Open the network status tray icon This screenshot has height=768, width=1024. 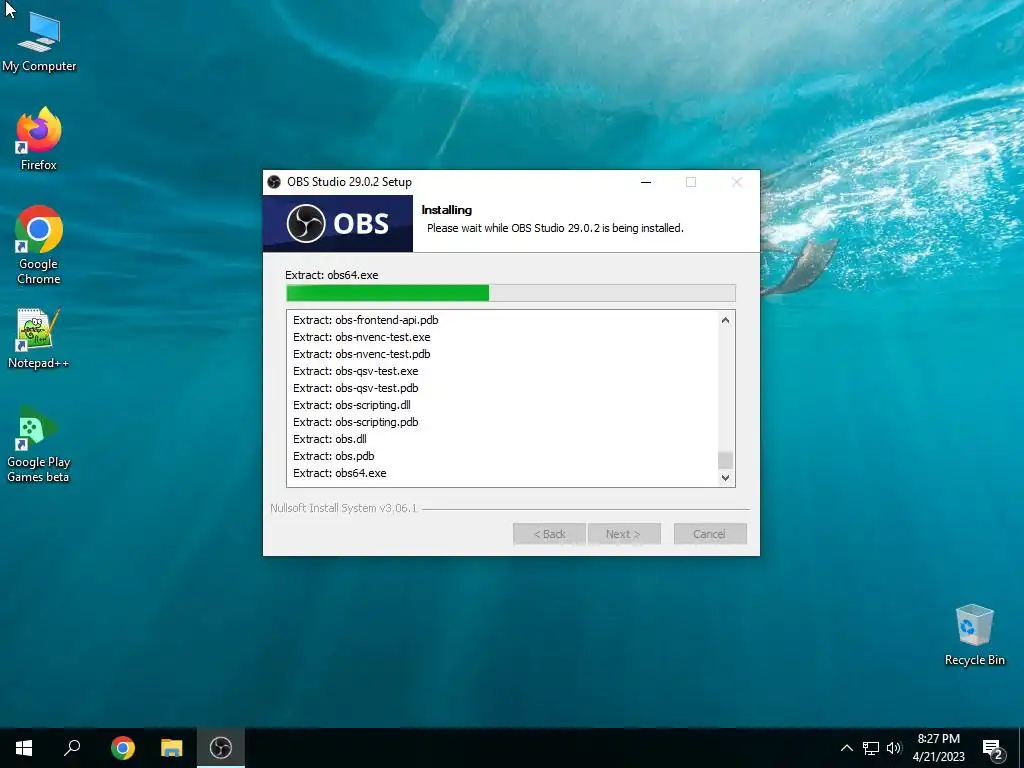pos(871,748)
